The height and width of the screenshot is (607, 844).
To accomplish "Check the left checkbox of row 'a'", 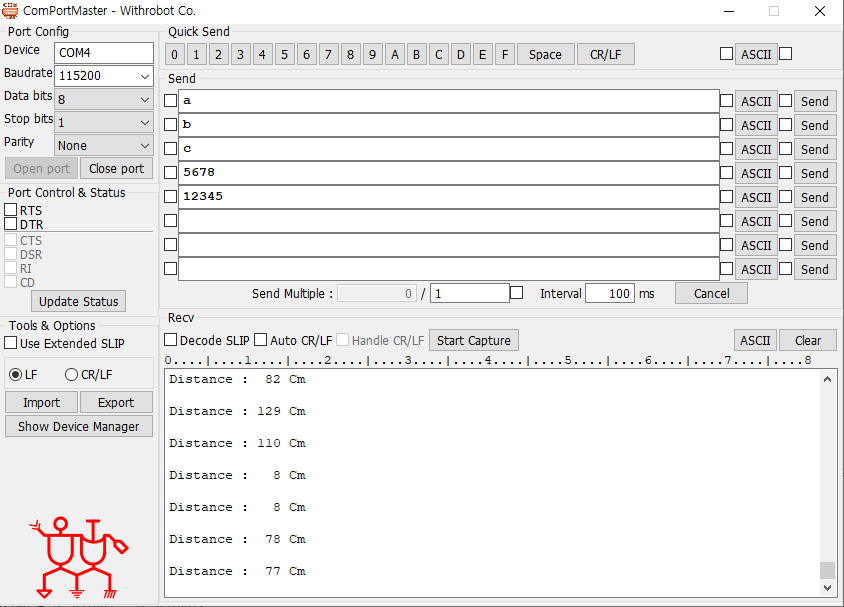I will point(170,101).
